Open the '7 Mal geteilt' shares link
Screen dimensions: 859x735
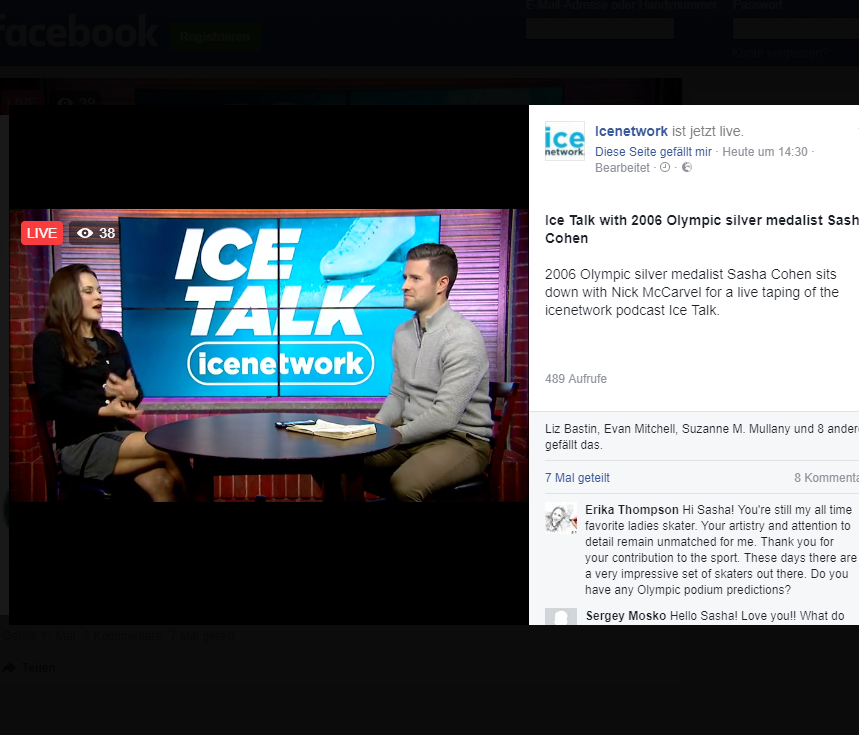577,478
